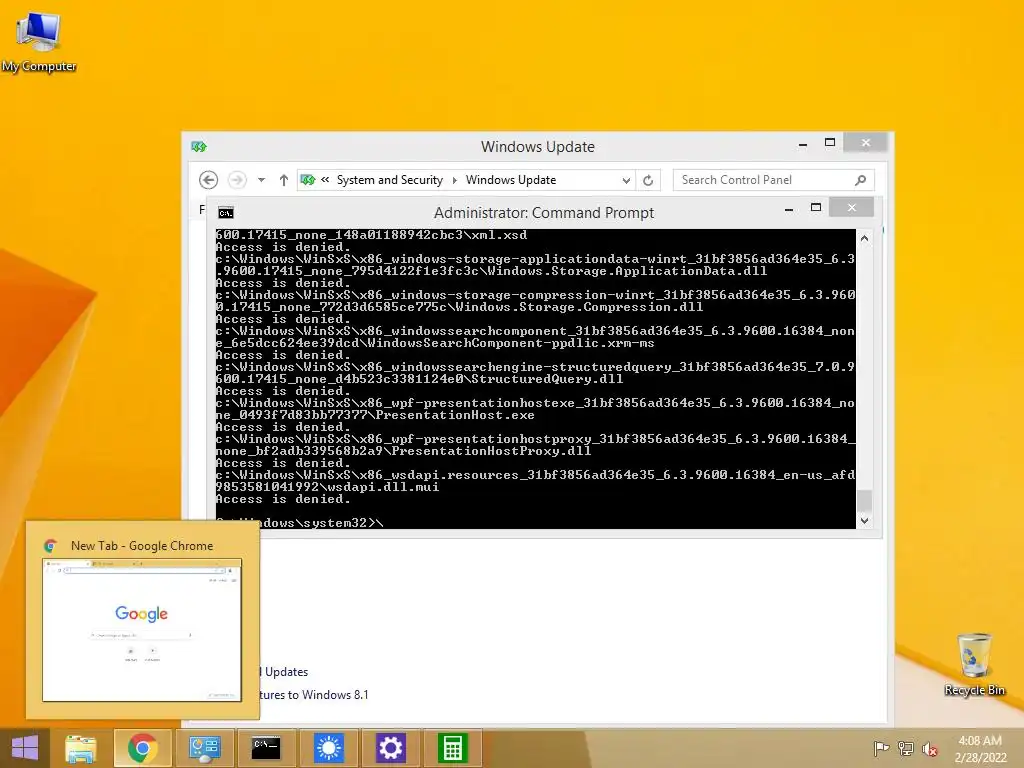This screenshot has height=768, width=1024.
Task: Close the Administrator: Command Prompt window
Action: point(852,208)
